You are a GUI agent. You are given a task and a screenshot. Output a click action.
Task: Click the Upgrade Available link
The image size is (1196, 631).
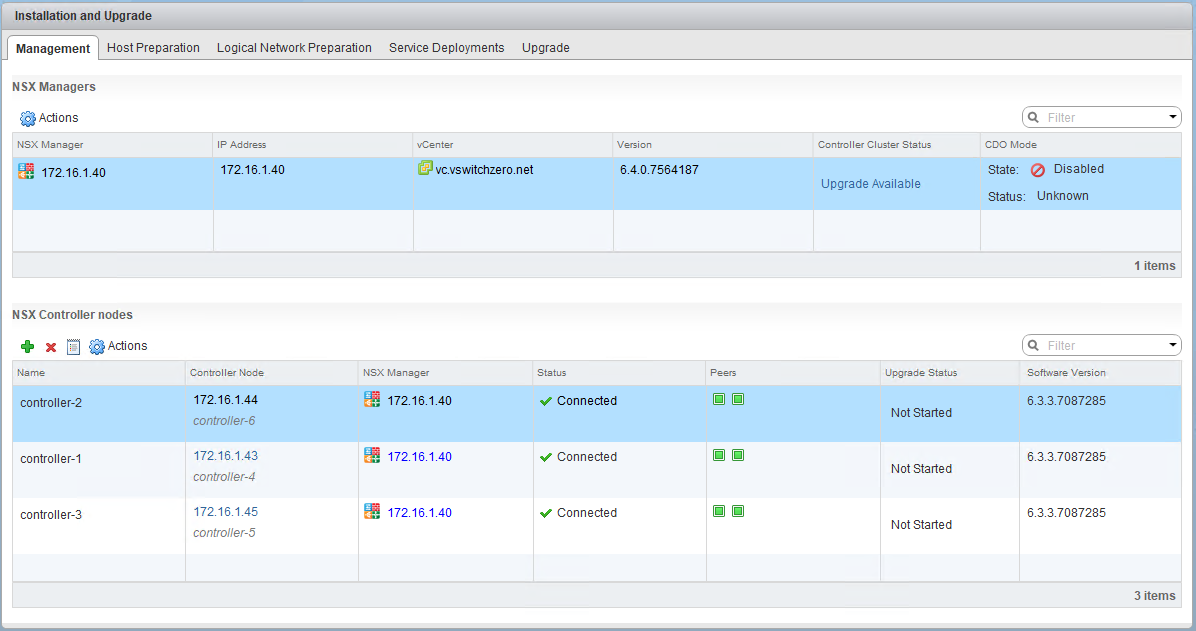click(870, 184)
